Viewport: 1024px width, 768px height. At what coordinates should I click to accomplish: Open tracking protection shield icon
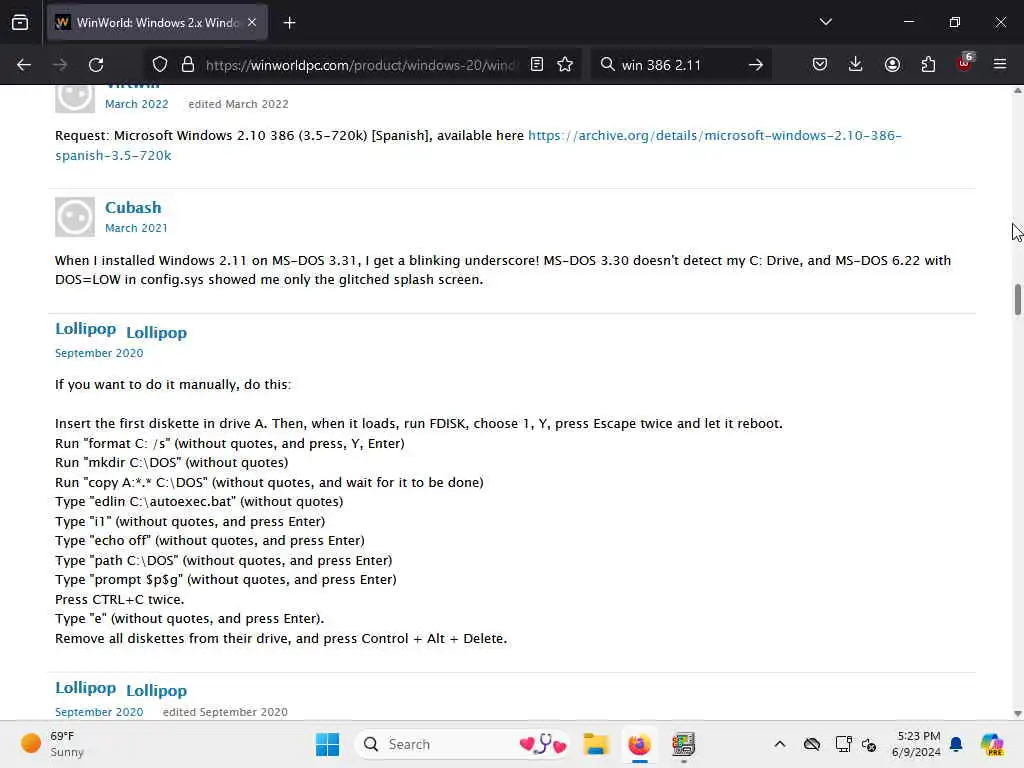(x=160, y=65)
